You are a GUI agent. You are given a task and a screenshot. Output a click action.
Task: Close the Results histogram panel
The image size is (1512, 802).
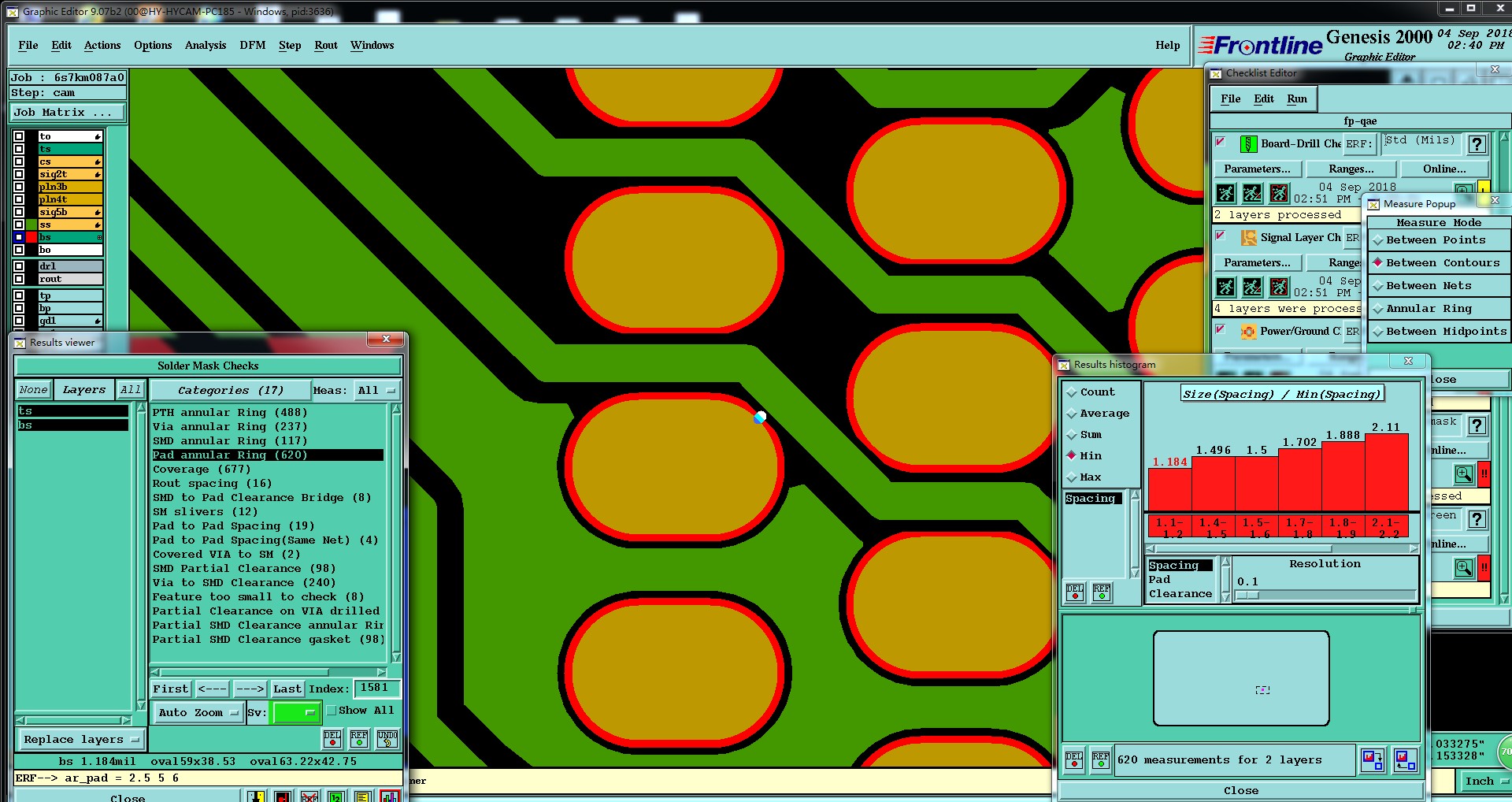coord(1240,791)
